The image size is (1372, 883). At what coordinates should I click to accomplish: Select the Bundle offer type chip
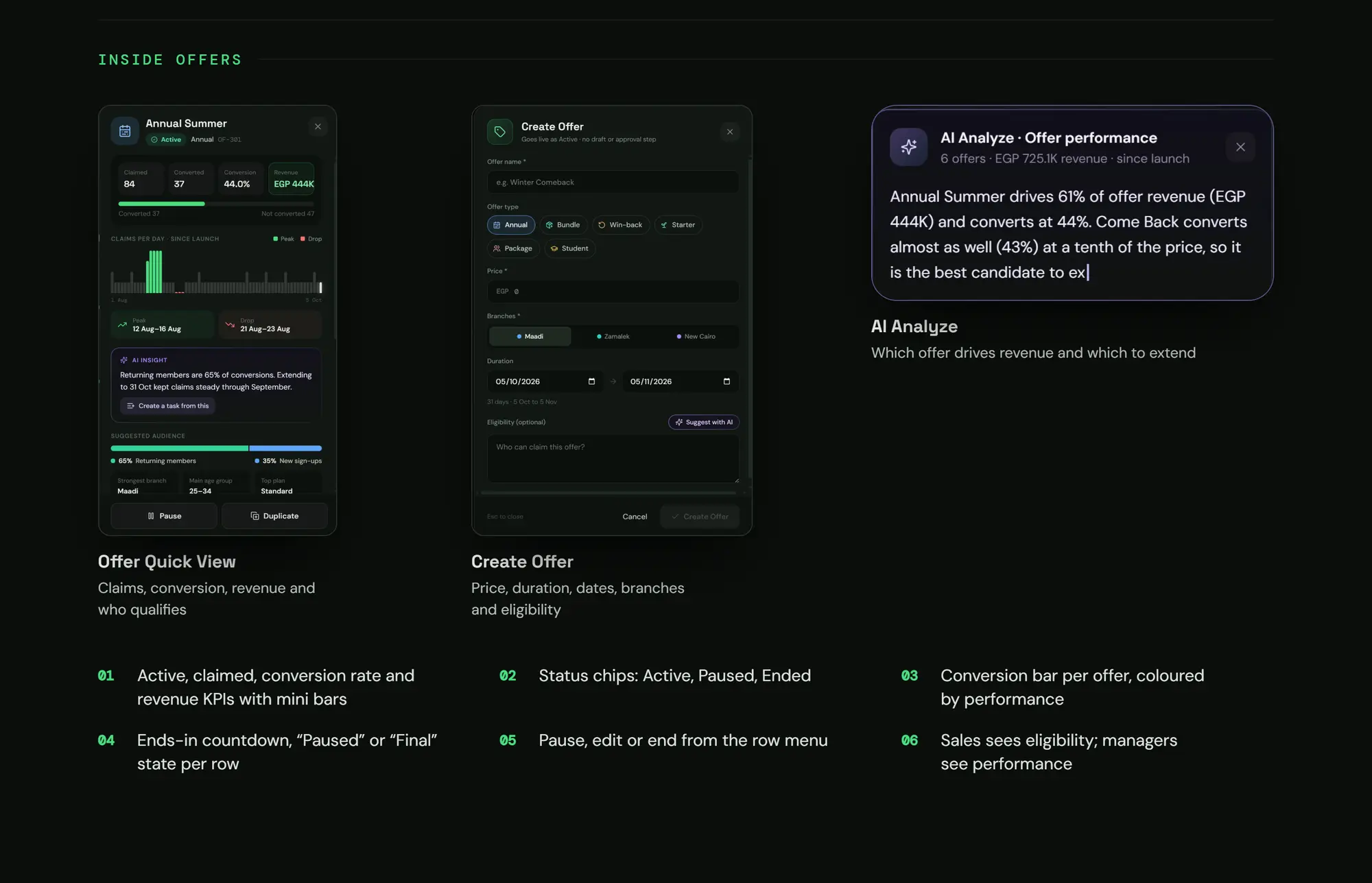[x=563, y=225]
